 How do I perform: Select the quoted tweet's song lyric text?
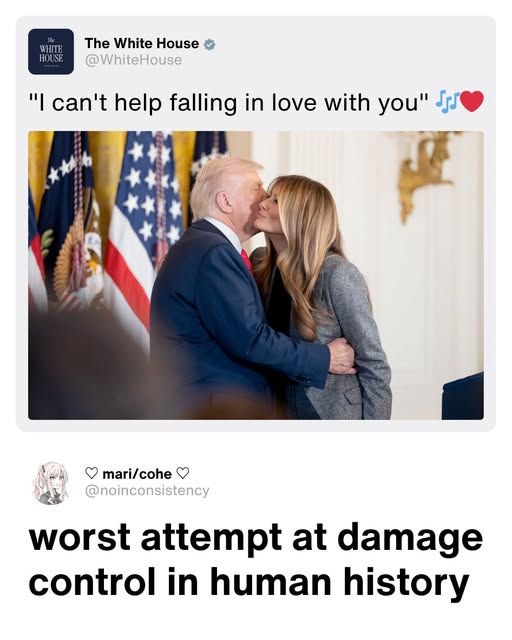pos(229,102)
